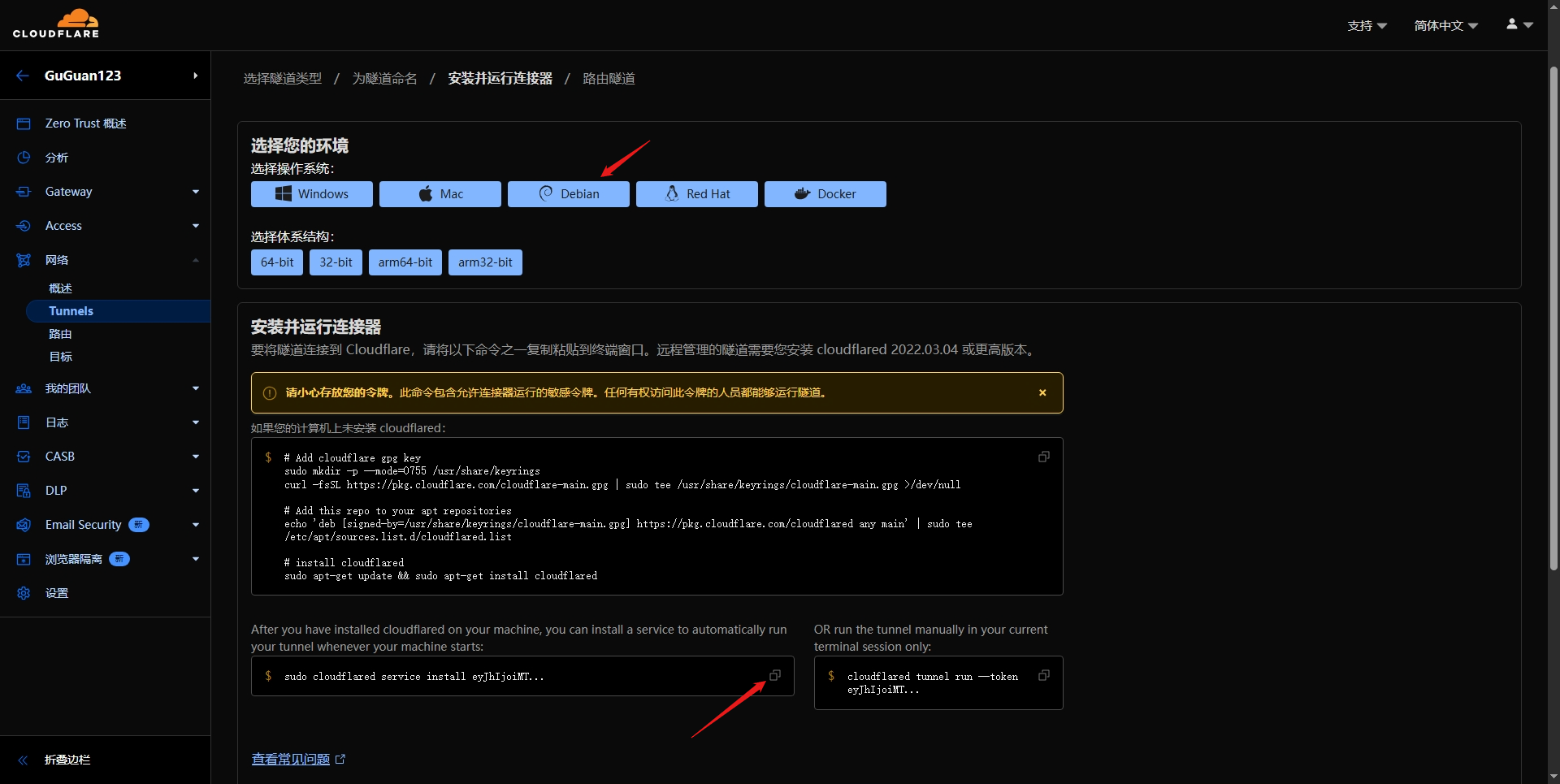Expand the 我的团队 dropdown arrow

pos(196,388)
